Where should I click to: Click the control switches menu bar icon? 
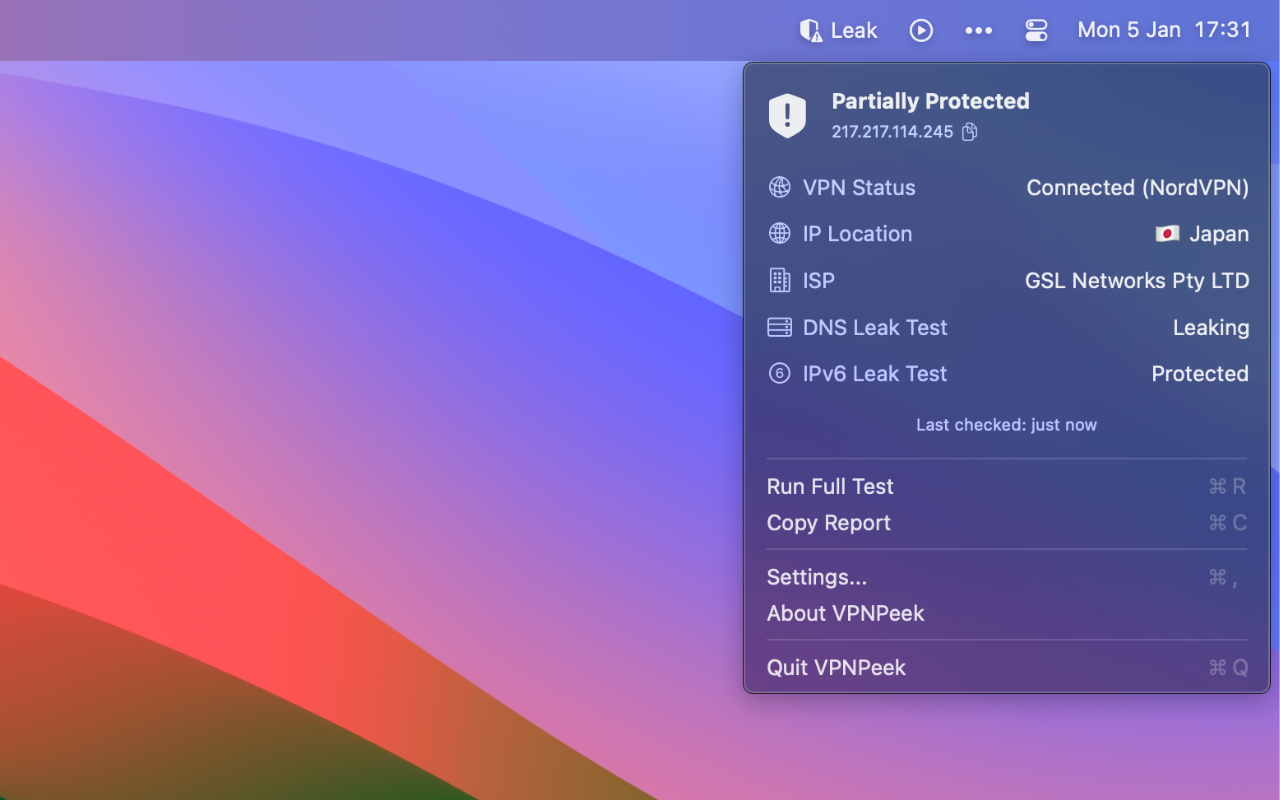tap(1036, 30)
